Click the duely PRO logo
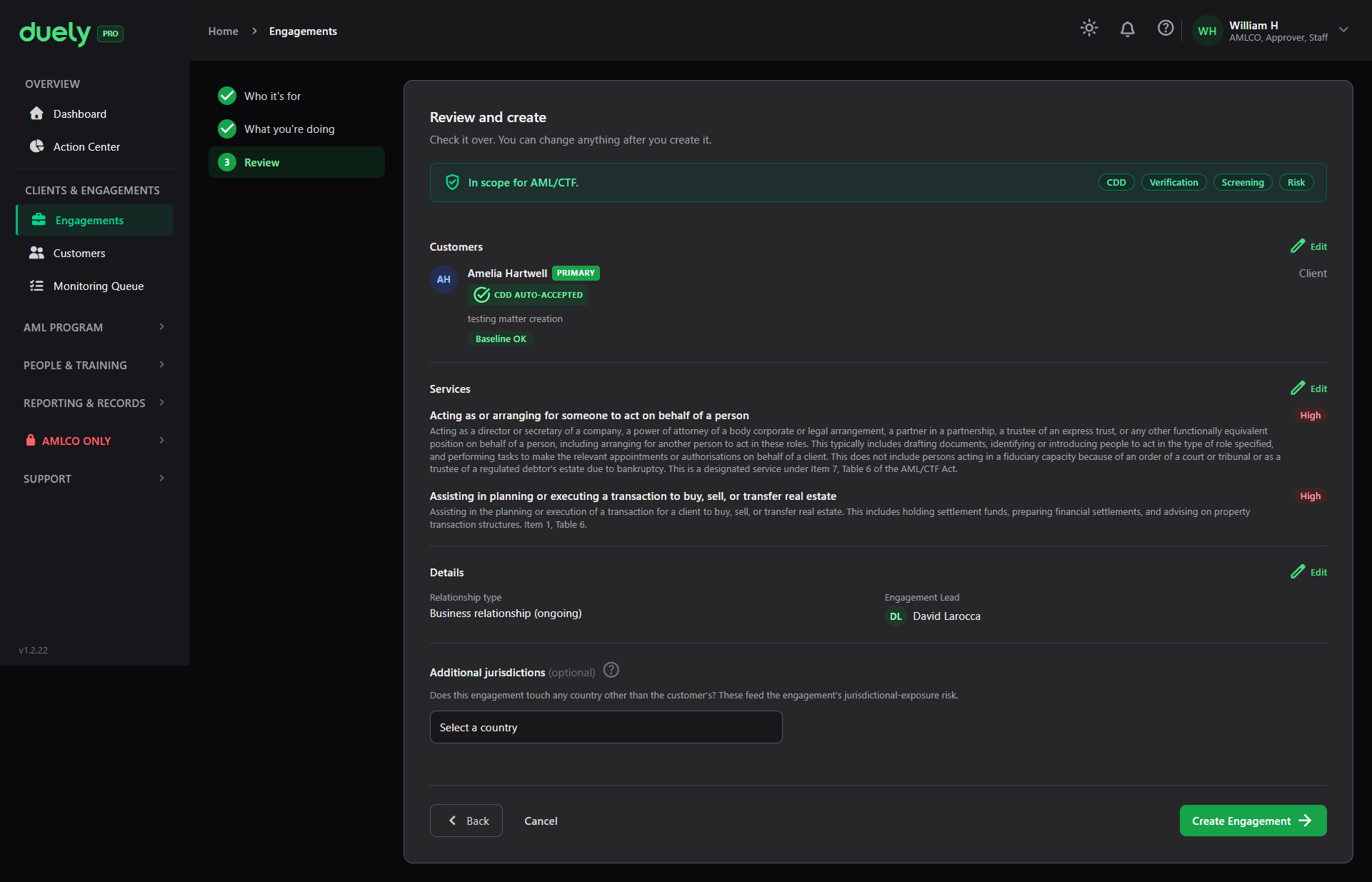The height and width of the screenshot is (882, 1372). coord(71,33)
